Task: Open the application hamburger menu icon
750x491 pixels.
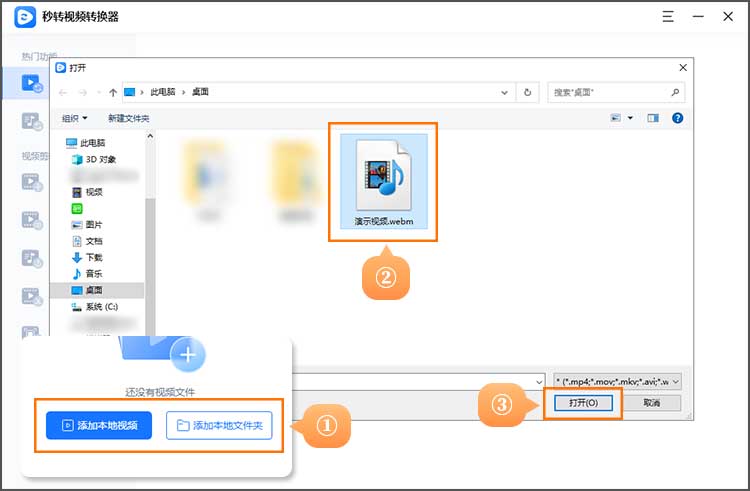Action: 668,17
